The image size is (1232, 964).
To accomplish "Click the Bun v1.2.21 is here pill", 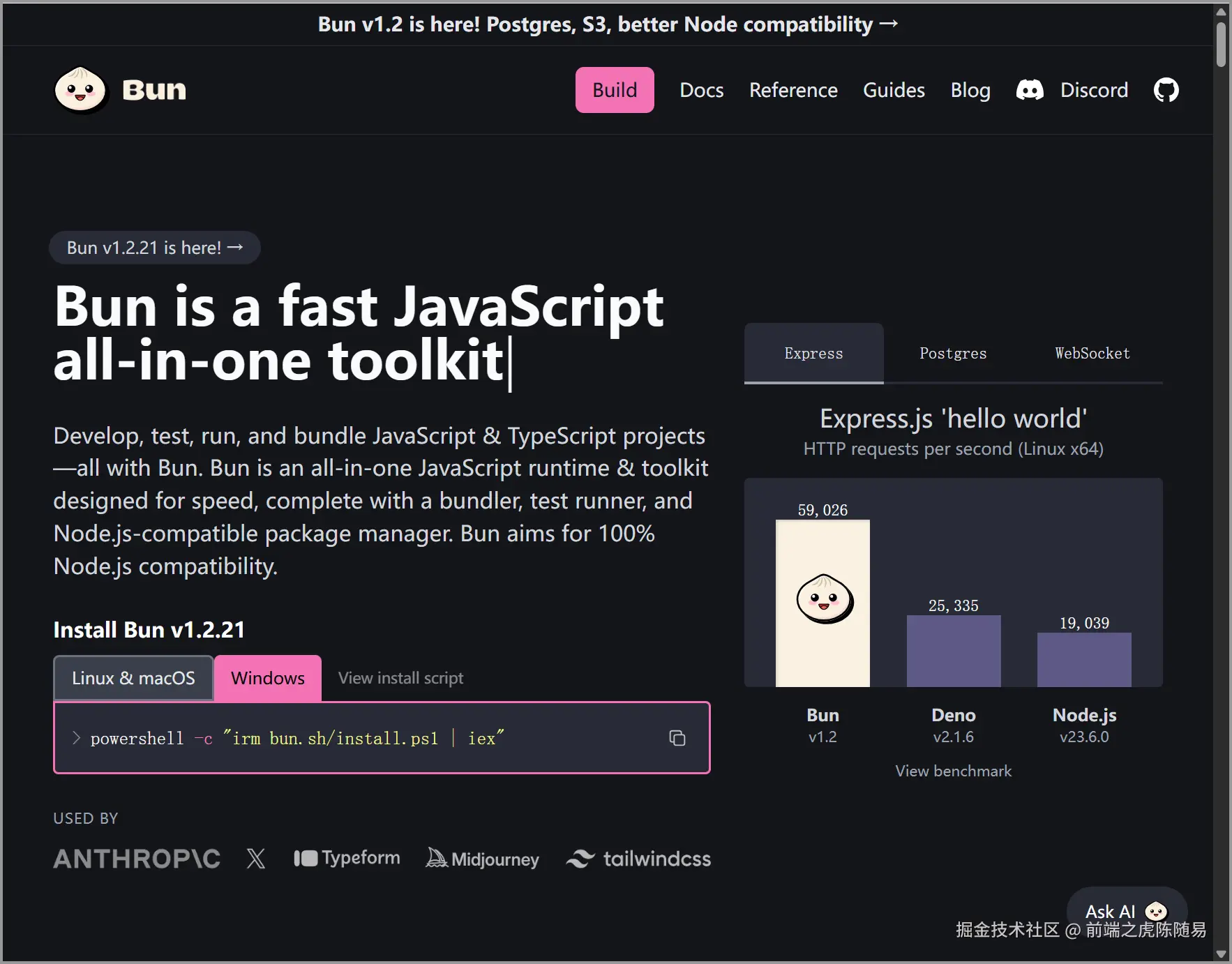I will [x=155, y=248].
